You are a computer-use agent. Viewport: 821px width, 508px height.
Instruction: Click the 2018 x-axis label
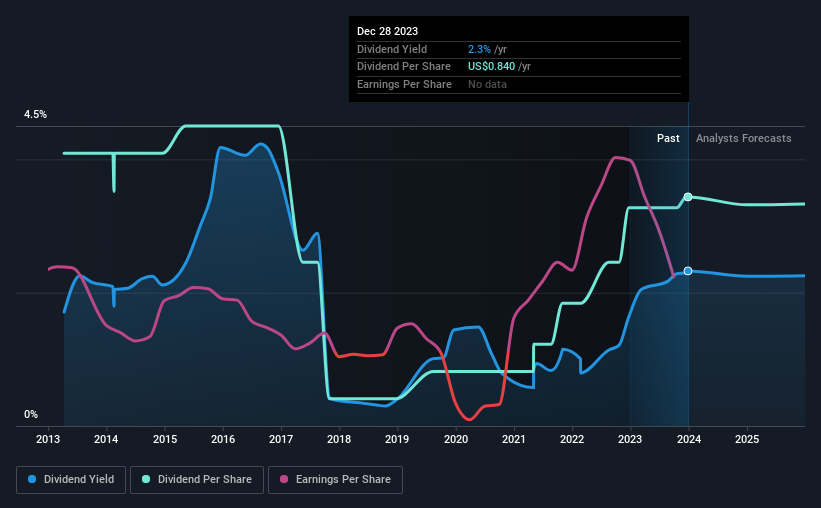tap(339, 439)
